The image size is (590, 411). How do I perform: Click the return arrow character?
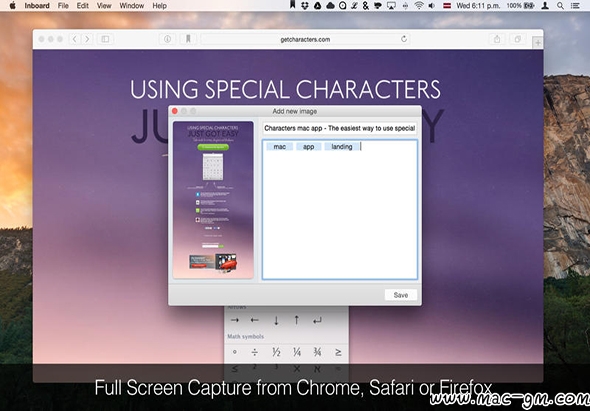[318, 321]
